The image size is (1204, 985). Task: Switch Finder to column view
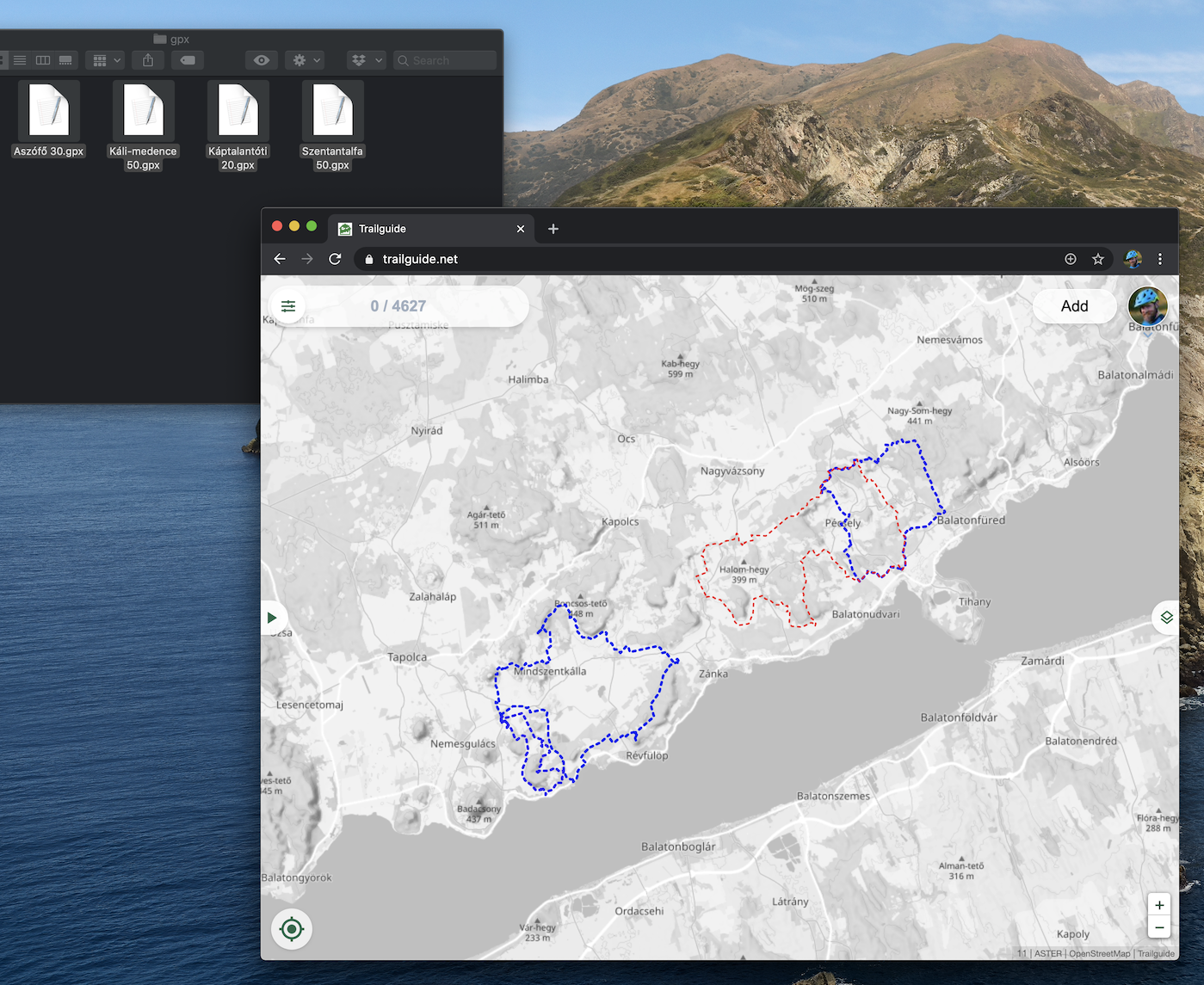click(42, 60)
